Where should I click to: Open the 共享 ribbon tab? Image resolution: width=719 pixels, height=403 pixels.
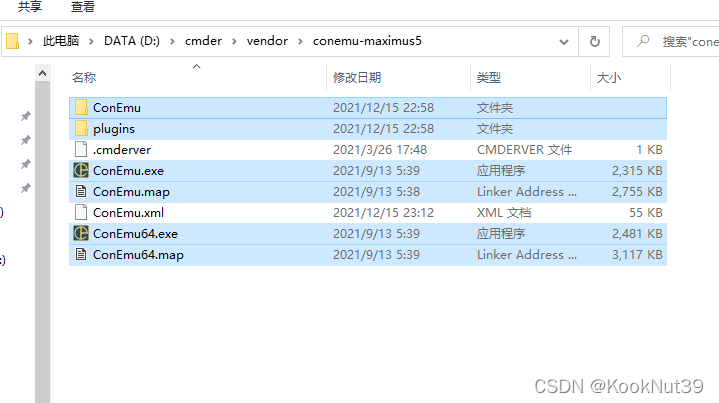pos(30,6)
